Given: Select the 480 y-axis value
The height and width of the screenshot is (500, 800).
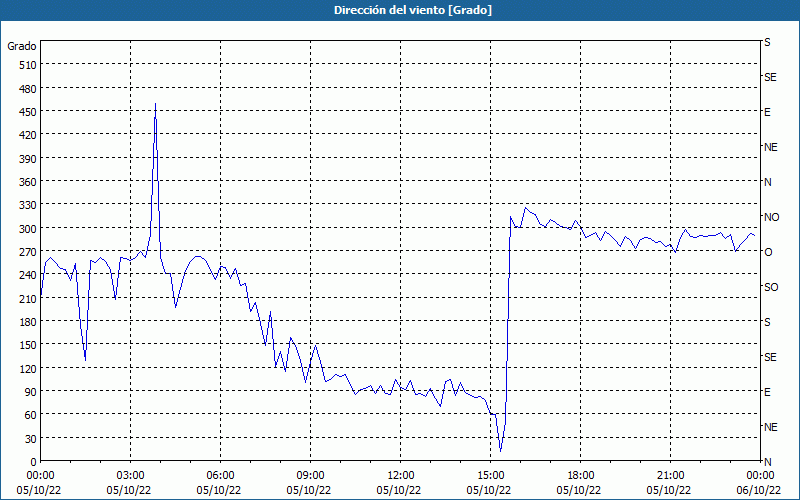Looking at the screenshot, I should pos(29,89).
